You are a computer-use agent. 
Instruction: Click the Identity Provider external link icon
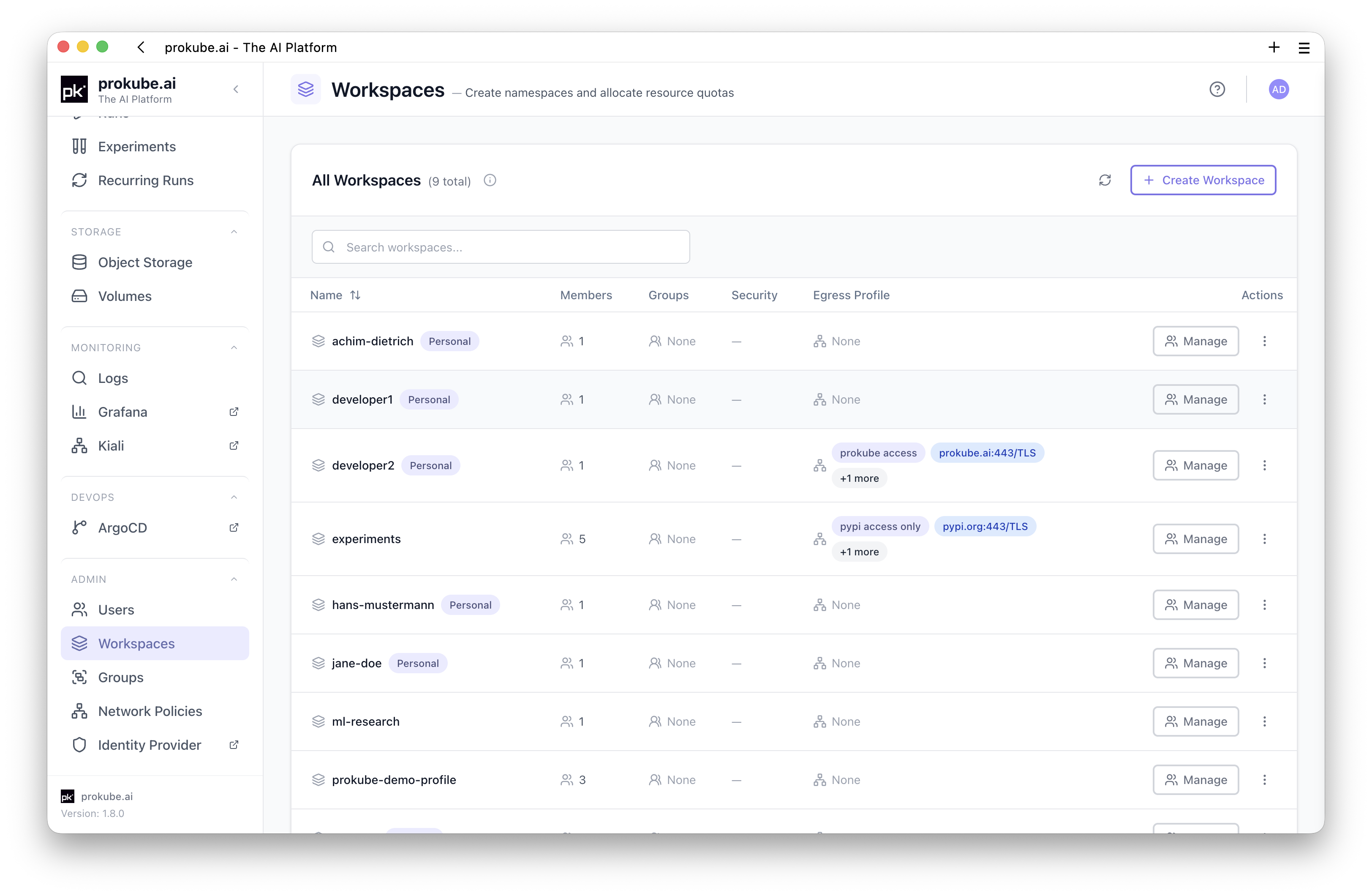click(x=234, y=745)
